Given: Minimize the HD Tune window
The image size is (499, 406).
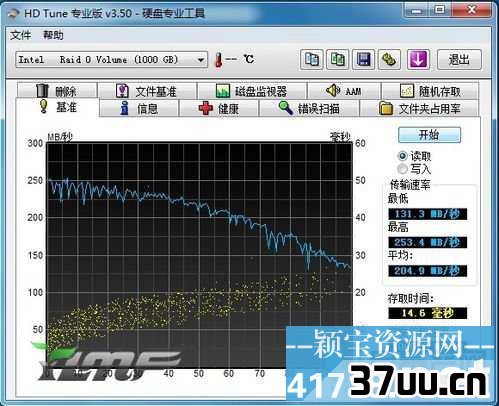Looking at the screenshot, I should [x=417, y=10].
